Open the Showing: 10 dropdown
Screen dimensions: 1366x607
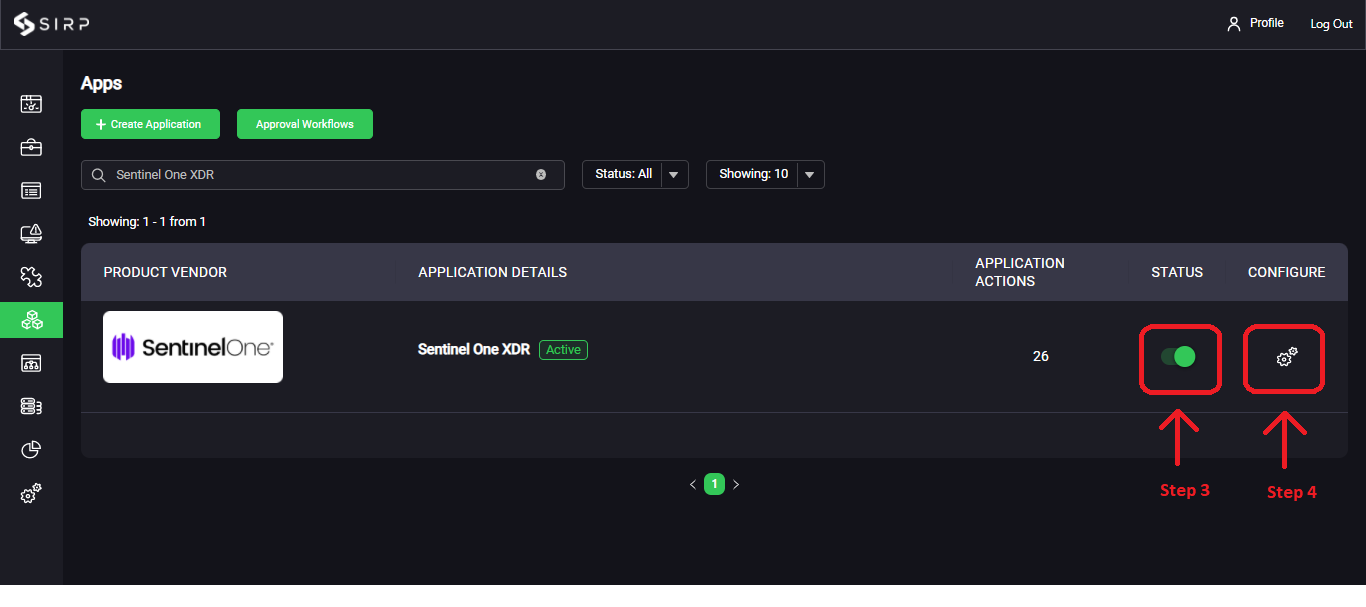765,174
